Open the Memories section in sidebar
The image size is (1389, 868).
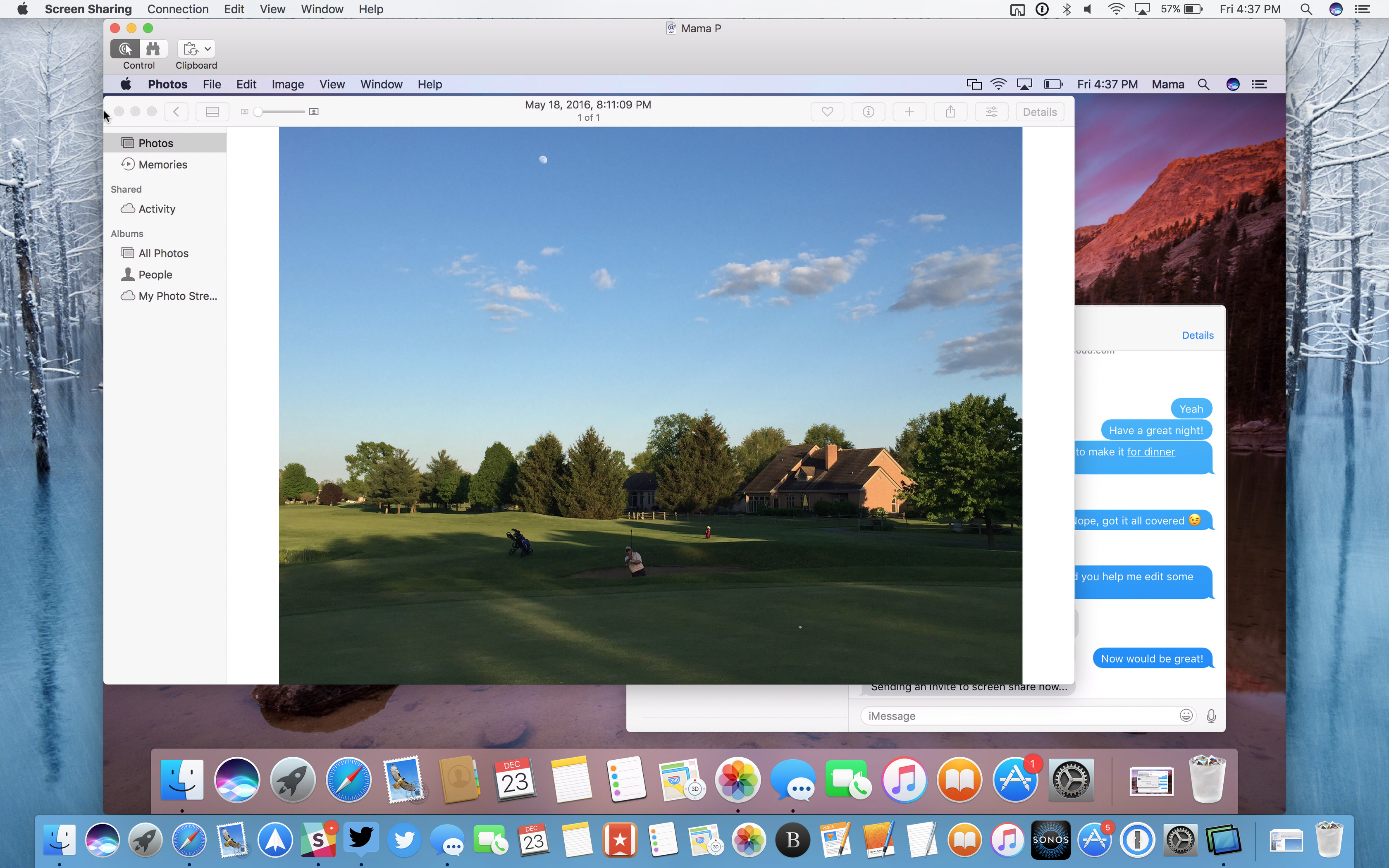point(162,164)
